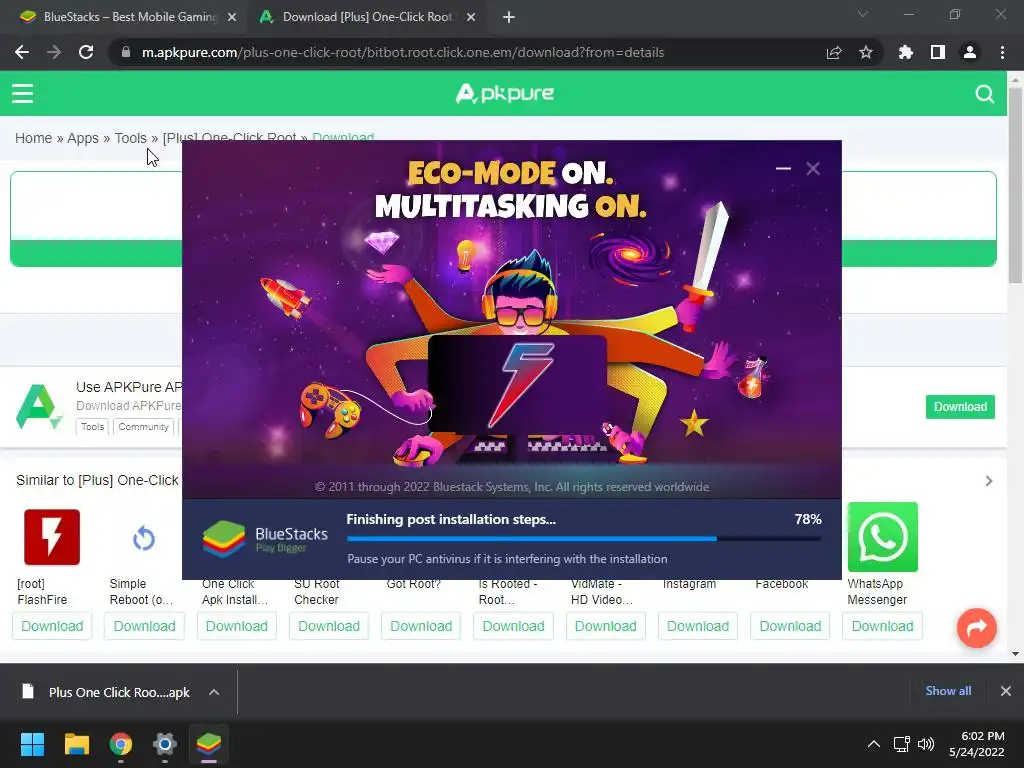Close the downloads bar
1024x768 pixels.
click(x=1006, y=691)
